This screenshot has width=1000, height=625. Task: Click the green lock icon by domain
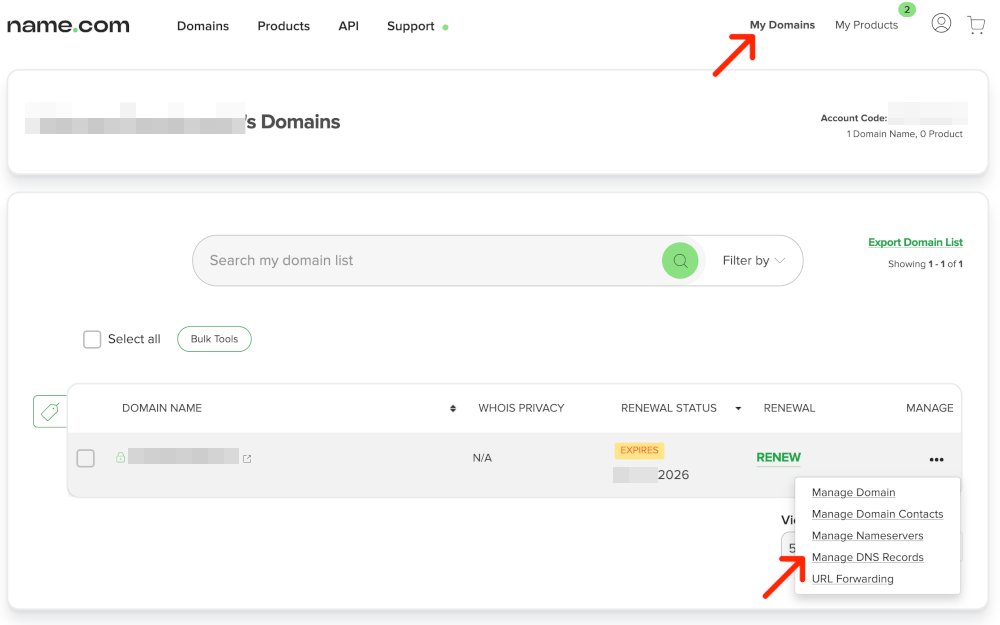[120, 458]
